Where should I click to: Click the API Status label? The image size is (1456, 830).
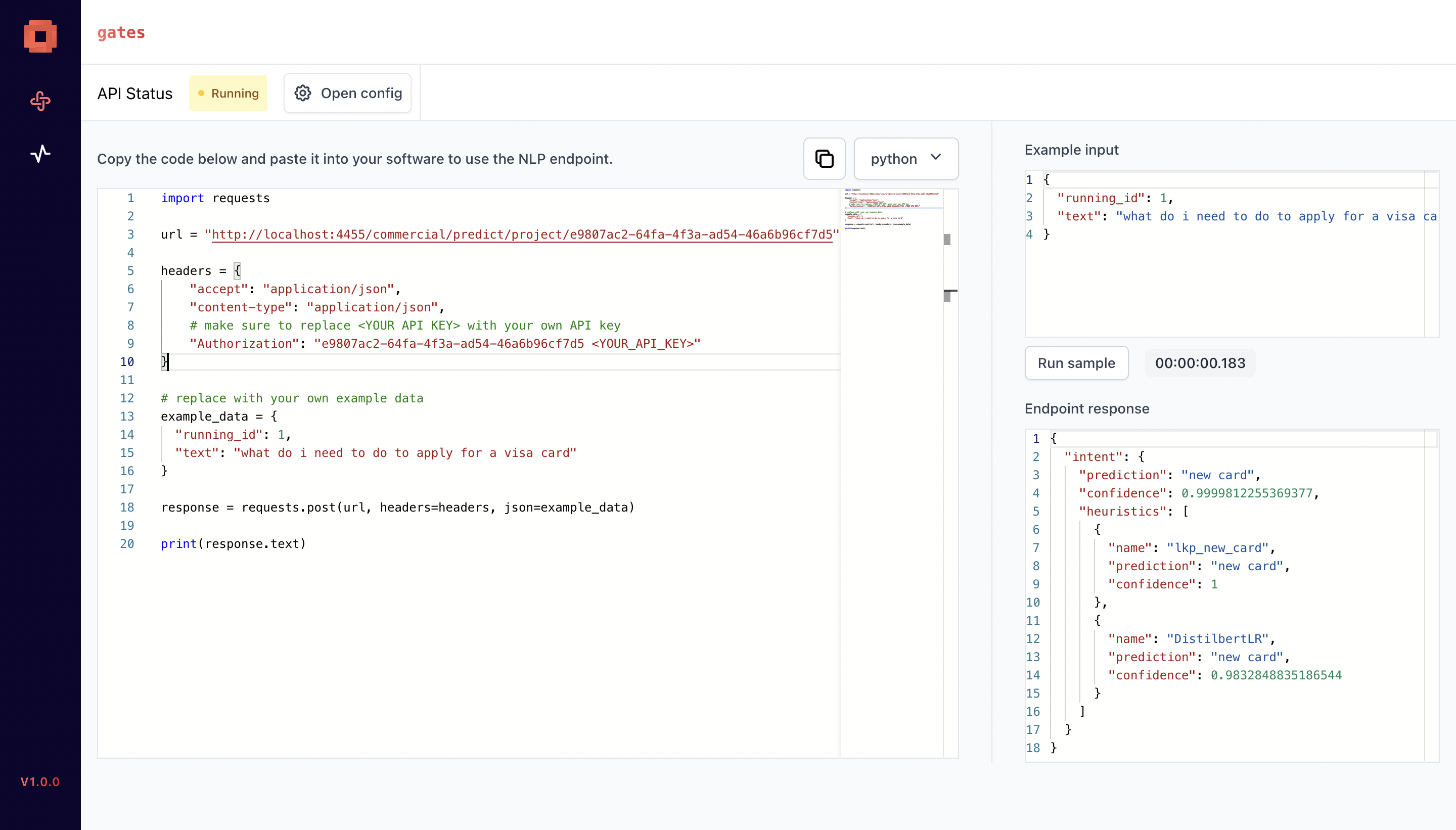[134, 94]
